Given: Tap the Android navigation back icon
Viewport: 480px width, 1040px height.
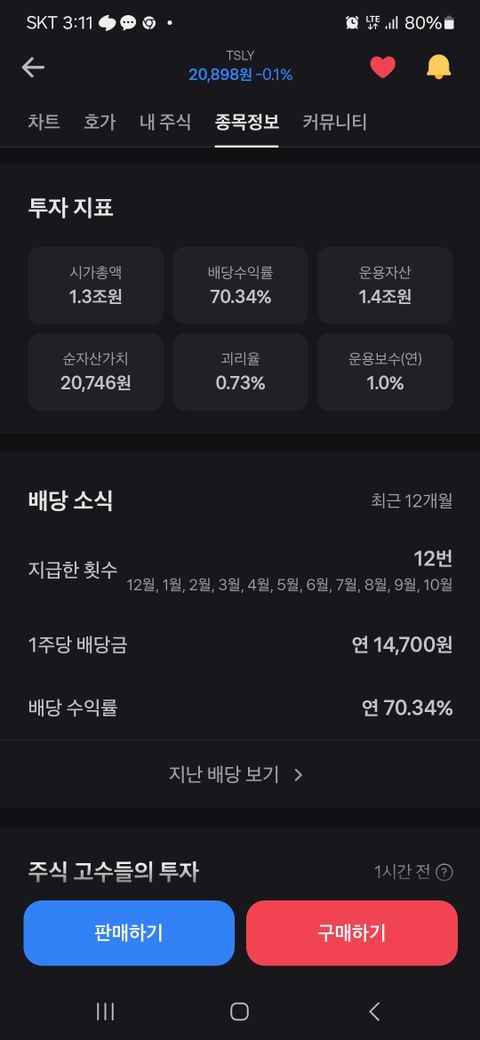Looking at the screenshot, I should coord(375,1011).
